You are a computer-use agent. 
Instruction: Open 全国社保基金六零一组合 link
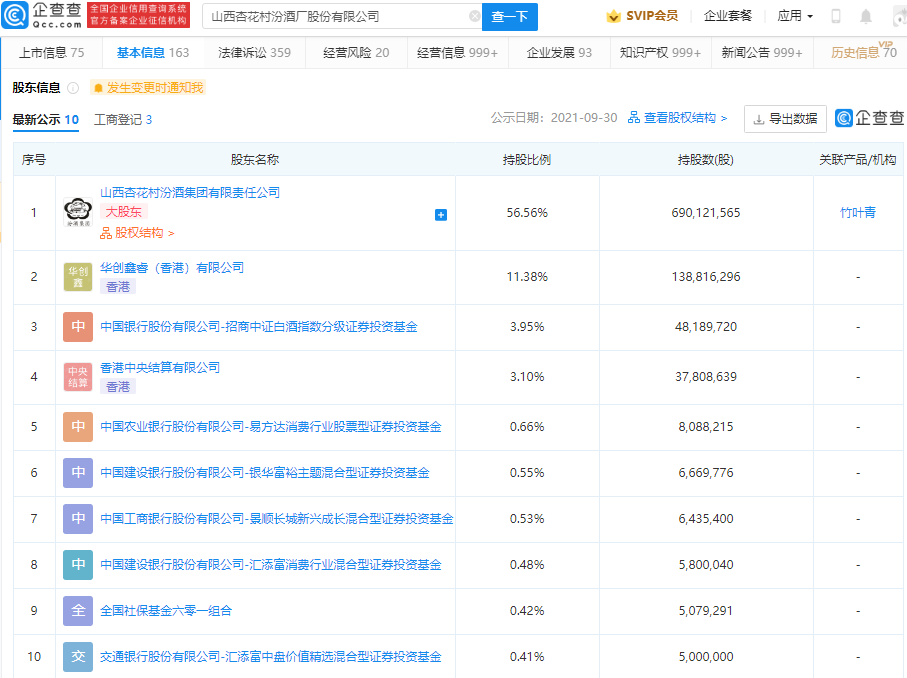point(166,611)
